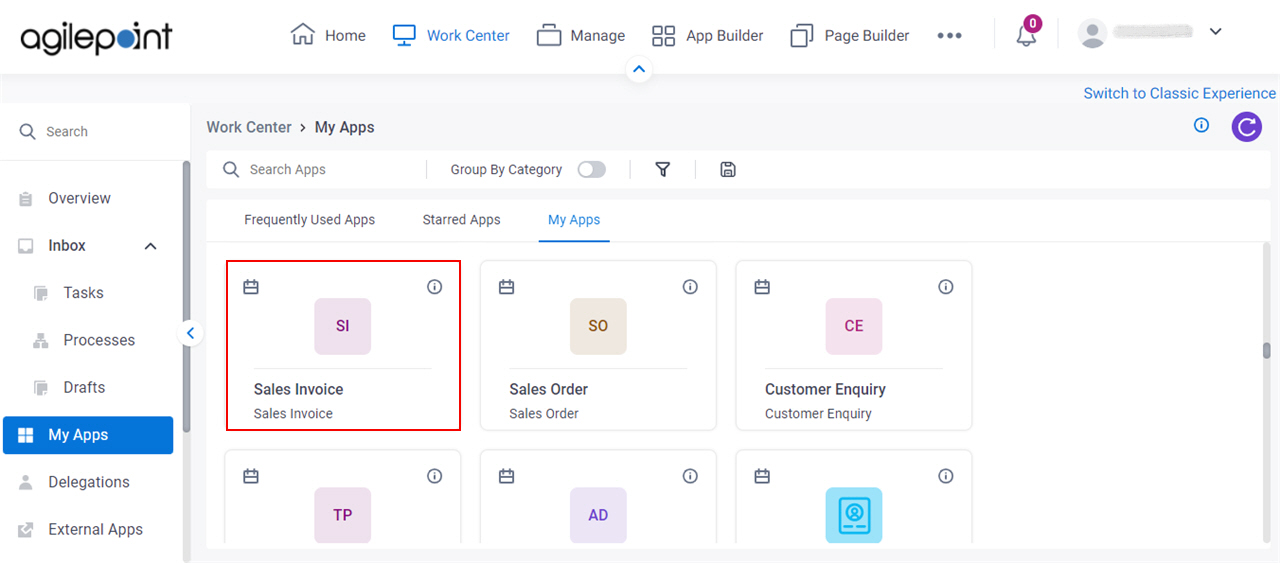Show info for Sales Order app
1280x563 pixels.
point(690,287)
